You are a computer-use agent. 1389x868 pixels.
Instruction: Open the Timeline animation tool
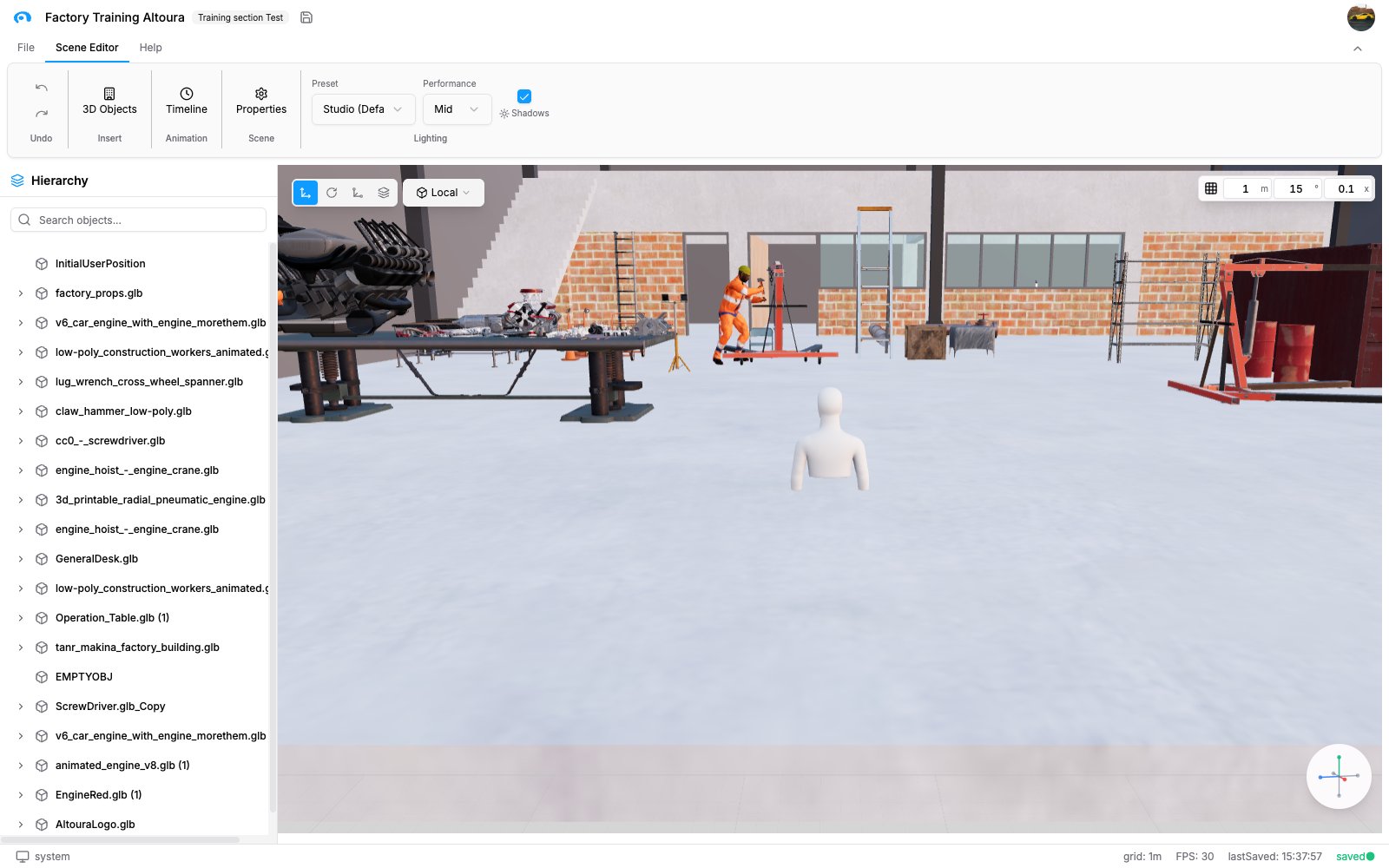click(187, 101)
